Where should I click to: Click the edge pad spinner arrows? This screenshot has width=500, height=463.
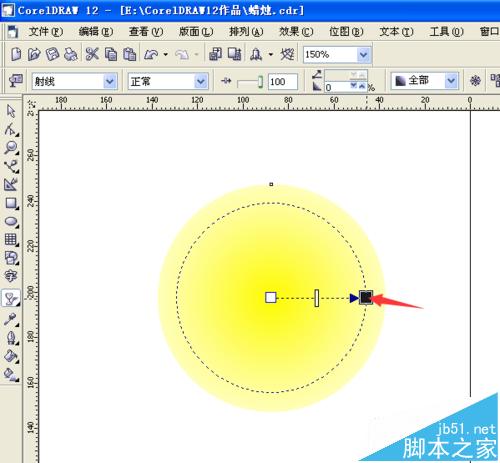pyautogui.click(x=358, y=86)
